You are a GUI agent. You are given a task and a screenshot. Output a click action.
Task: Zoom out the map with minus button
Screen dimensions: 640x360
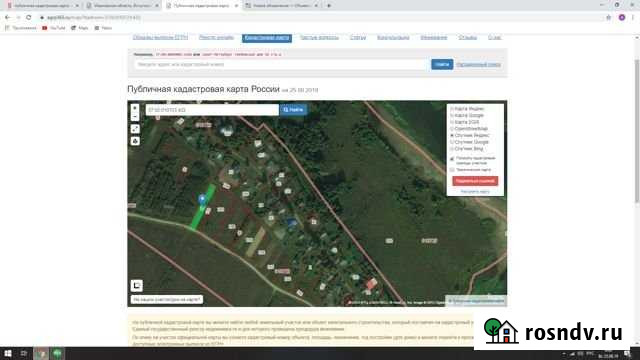(x=135, y=117)
